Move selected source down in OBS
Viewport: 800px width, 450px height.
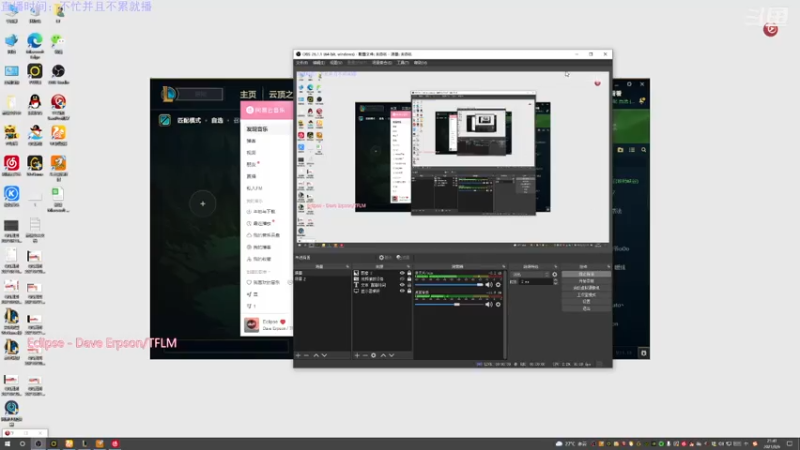(391, 355)
